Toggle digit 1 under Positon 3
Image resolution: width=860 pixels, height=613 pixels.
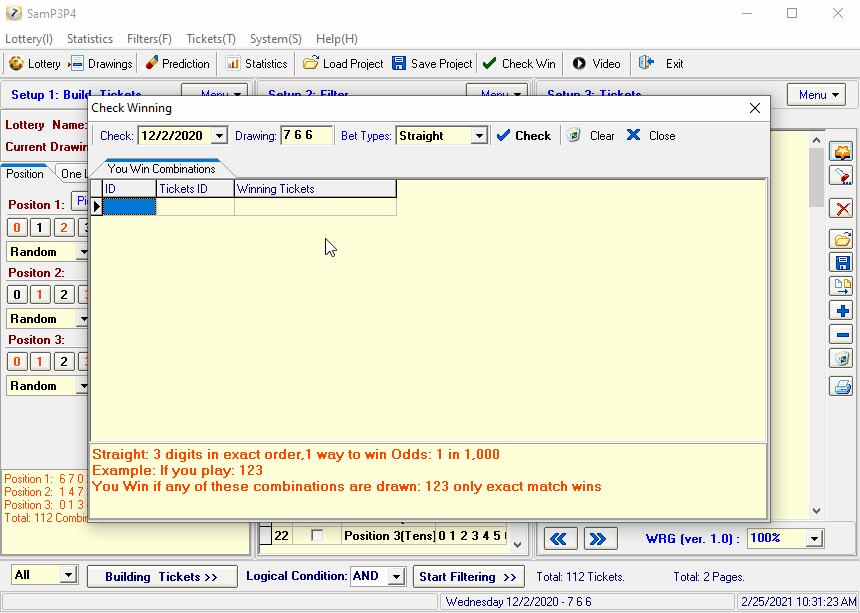pyautogui.click(x=40, y=361)
